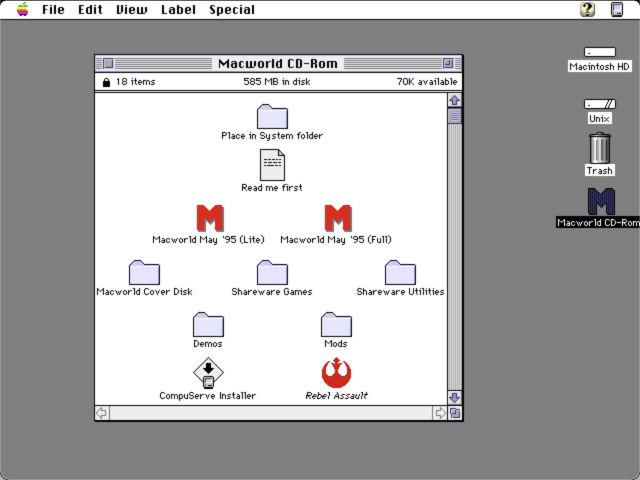Click the window's close box
The image size is (640, 480).
(109, 63)
